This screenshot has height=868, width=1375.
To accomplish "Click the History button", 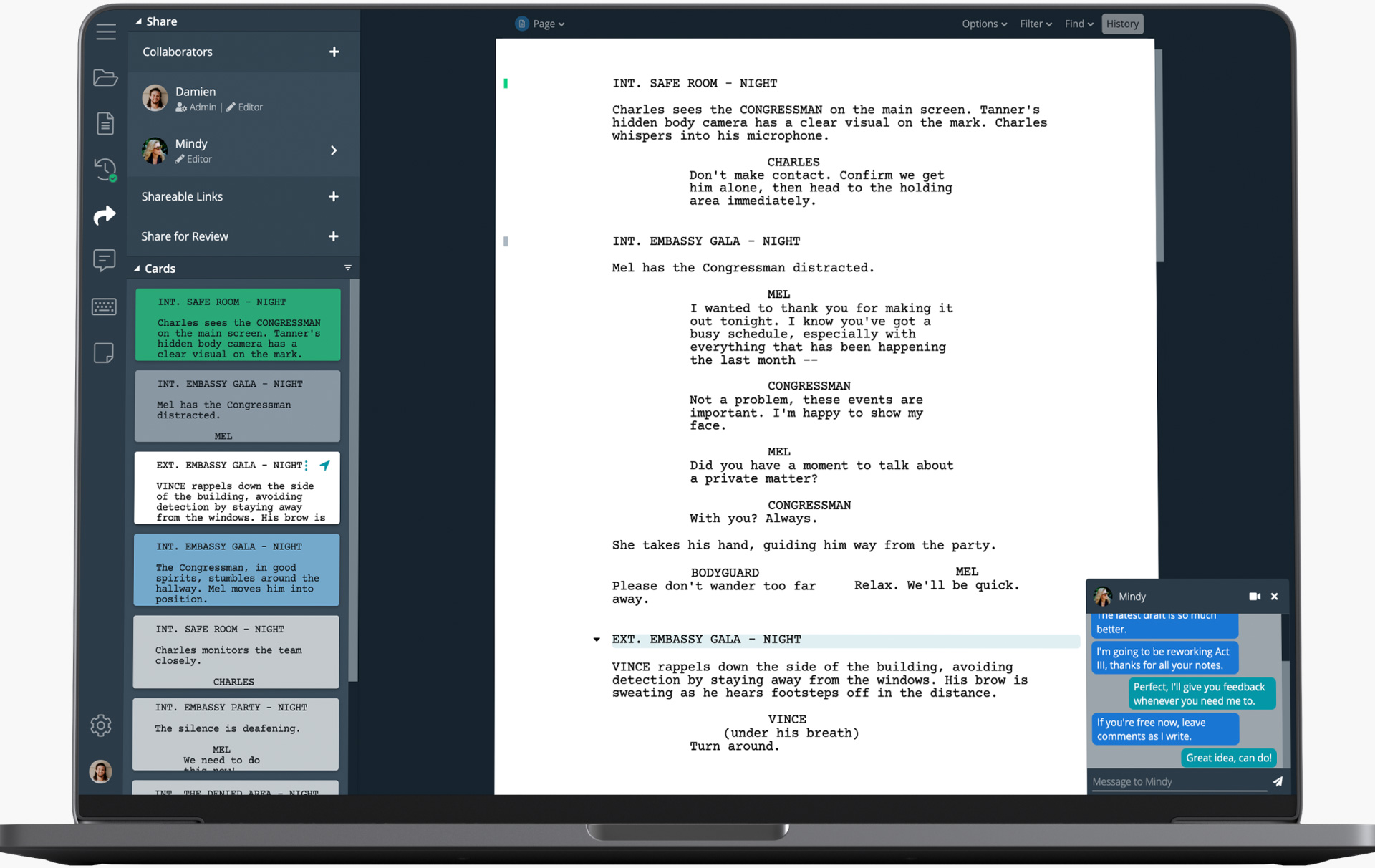I will [x=1122, y=24].
